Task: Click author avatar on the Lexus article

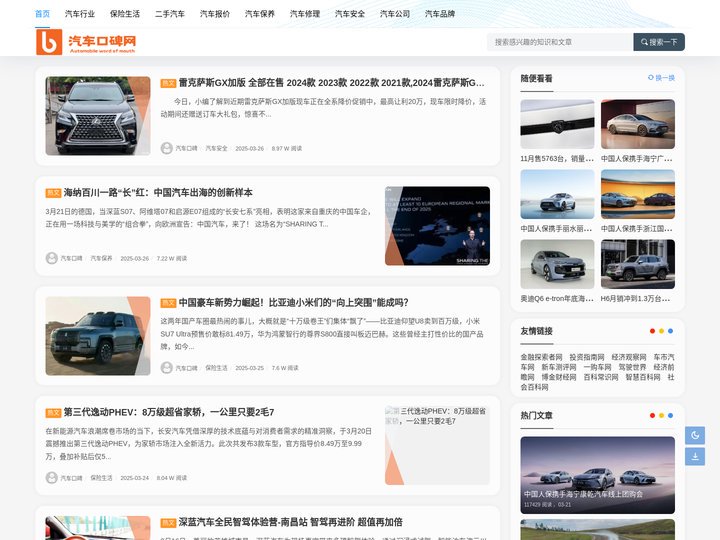Action: click(166, 148)
